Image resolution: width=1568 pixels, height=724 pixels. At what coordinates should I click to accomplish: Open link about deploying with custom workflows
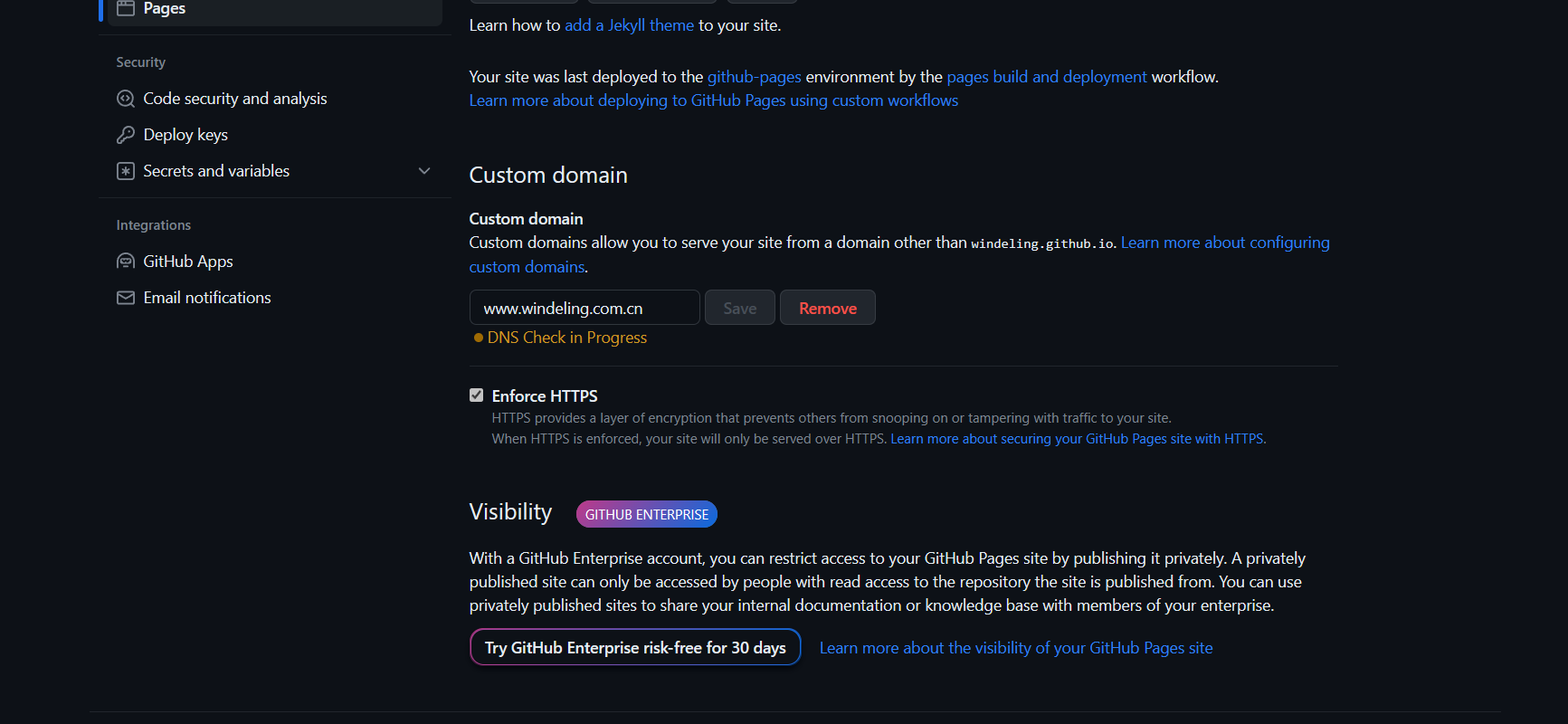click(713, 100)
